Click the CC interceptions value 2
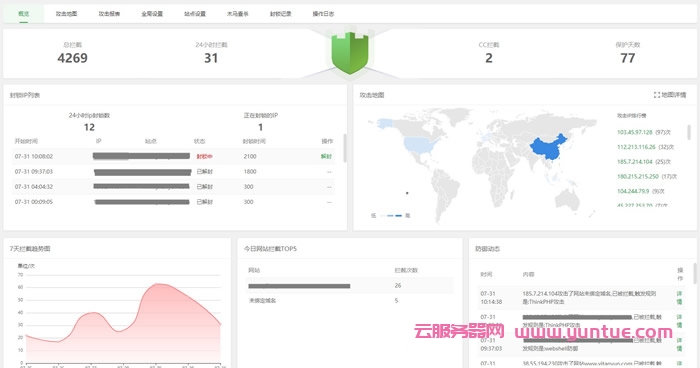 click(x=489, y=58)
